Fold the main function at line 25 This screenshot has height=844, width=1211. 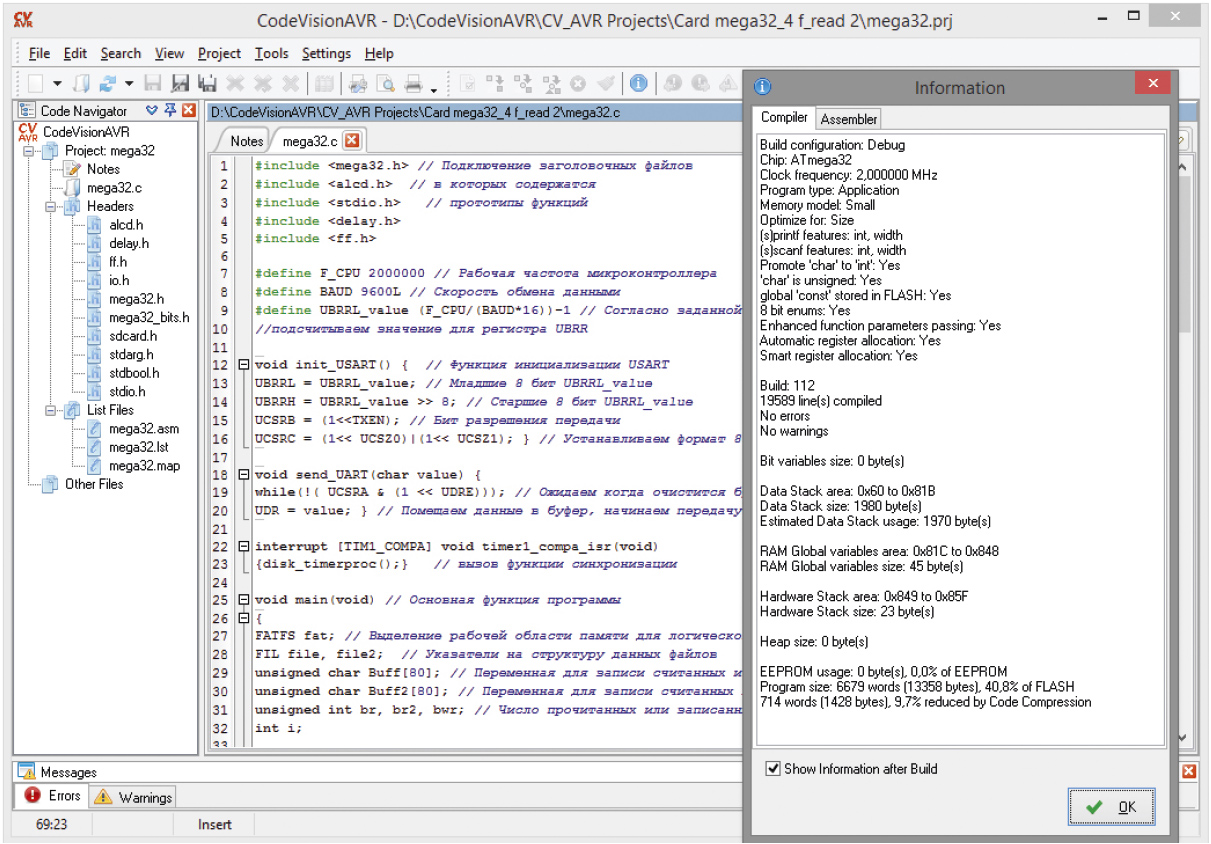tap(243, 600)
